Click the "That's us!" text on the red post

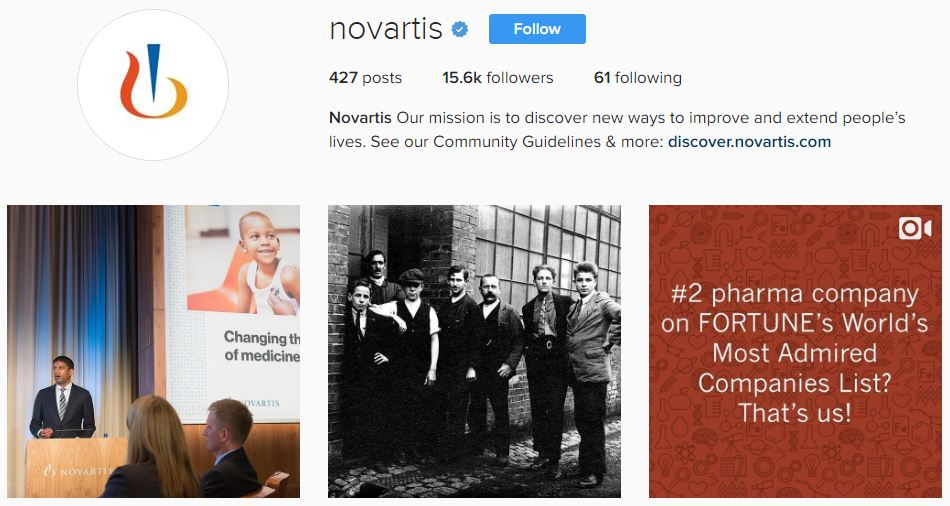coord(795,413)
